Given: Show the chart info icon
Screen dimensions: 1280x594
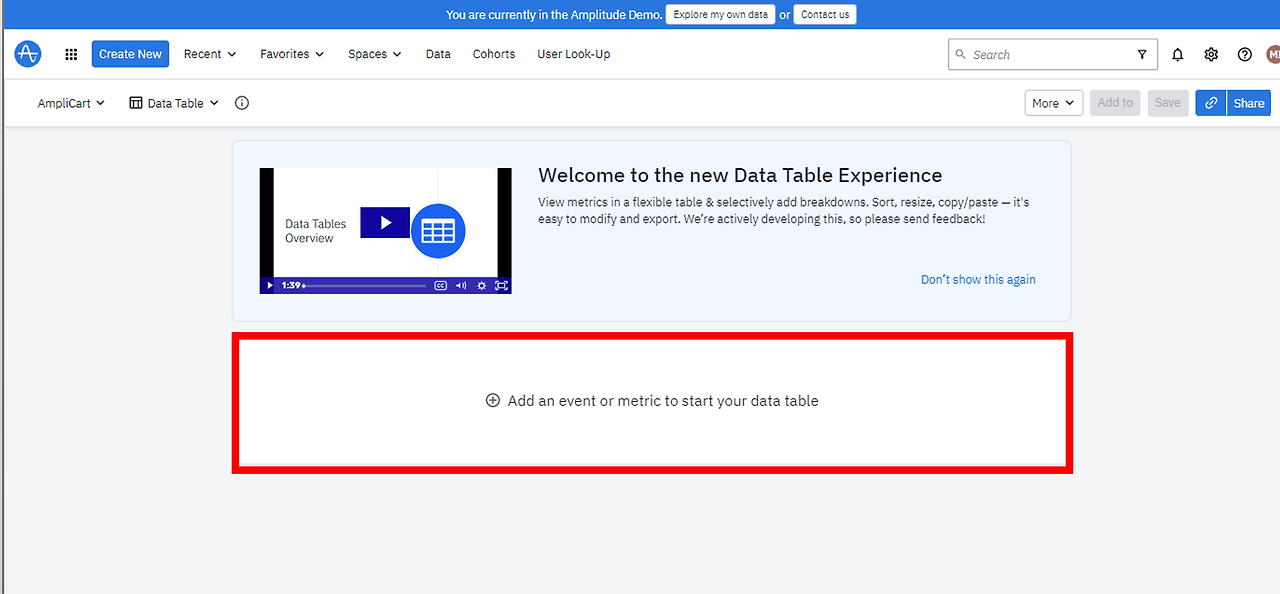Looking at the screenshot, I should click(x=242, y=103).
